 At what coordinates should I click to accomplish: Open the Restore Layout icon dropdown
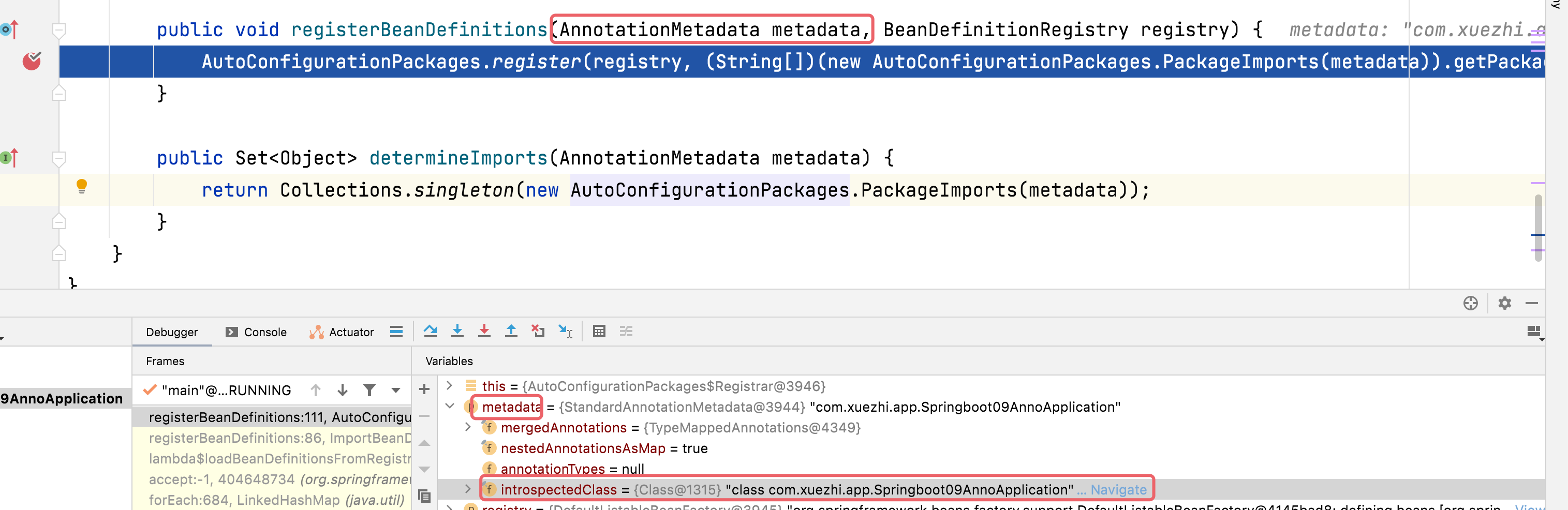point(1535,332)
